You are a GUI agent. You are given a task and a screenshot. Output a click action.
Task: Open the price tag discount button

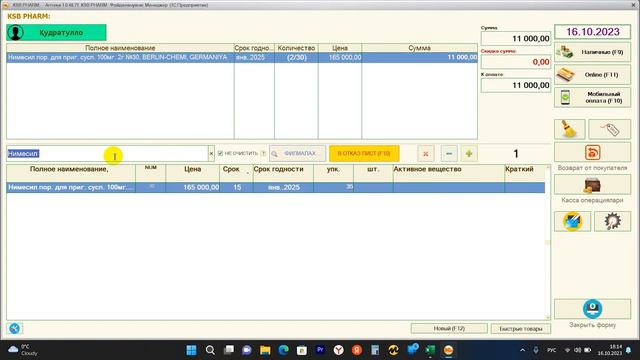point(609,129)
